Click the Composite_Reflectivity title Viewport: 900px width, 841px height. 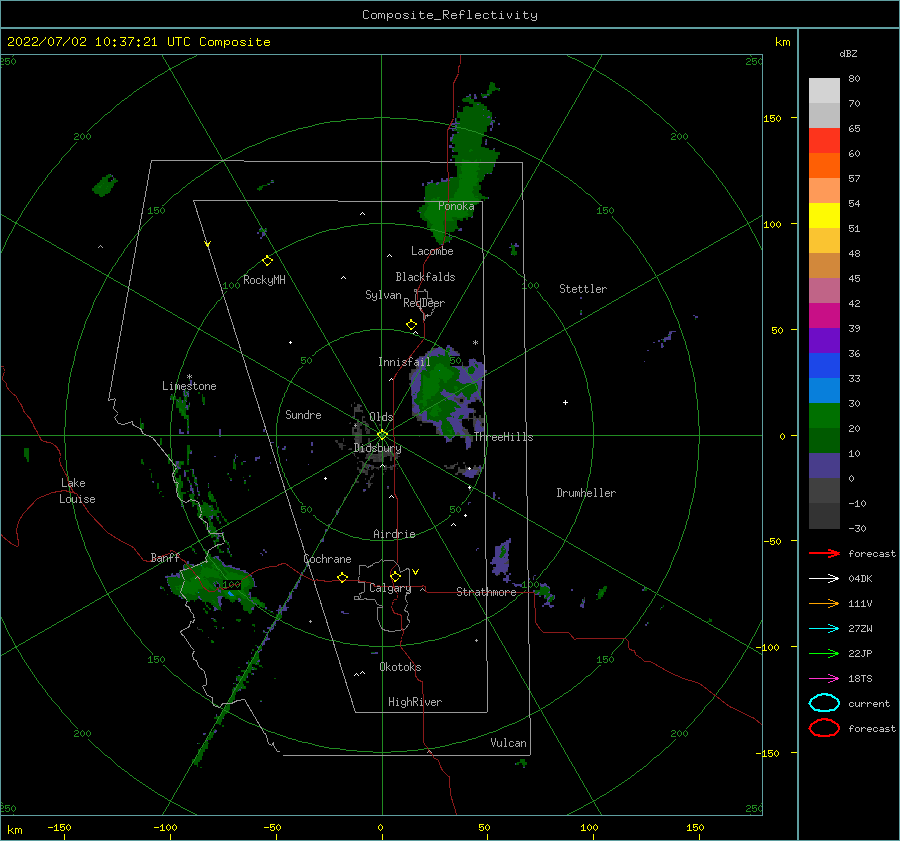[450, 15]
